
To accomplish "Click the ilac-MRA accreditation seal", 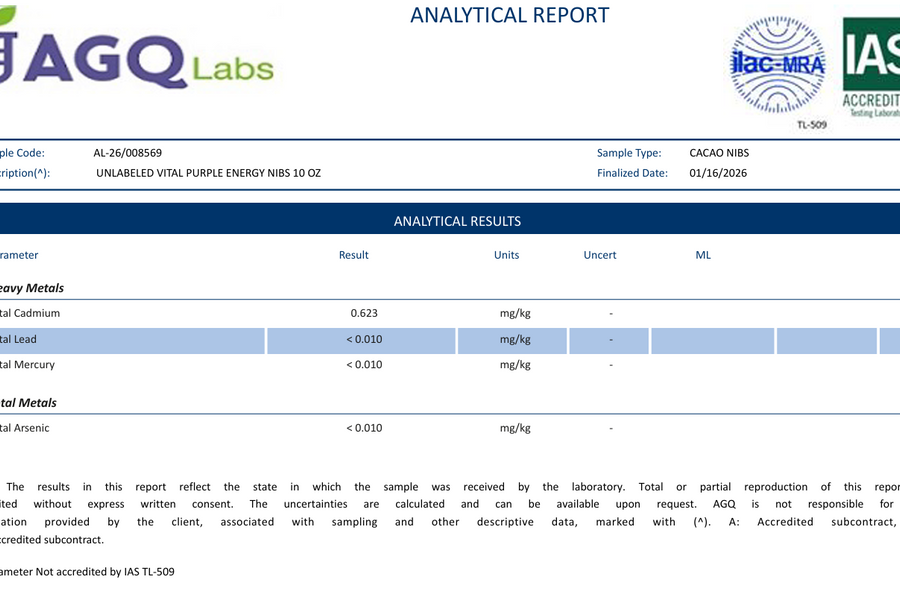I will coord(778,65).
